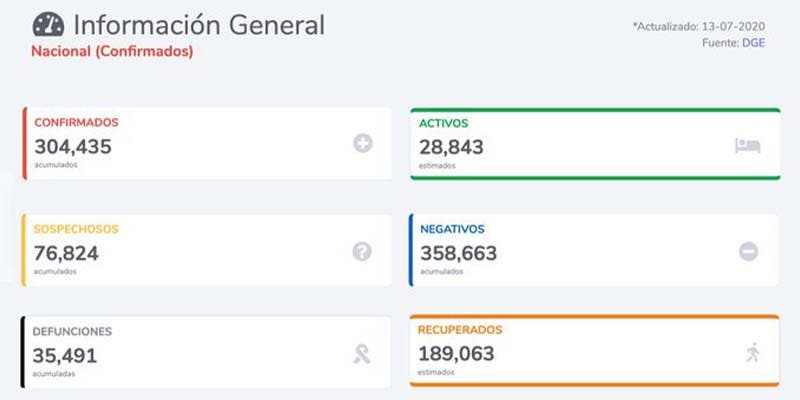The image size is (800, 400).
Task: Select the Sospechosos 76,824 card
Action: pos(206,250)
